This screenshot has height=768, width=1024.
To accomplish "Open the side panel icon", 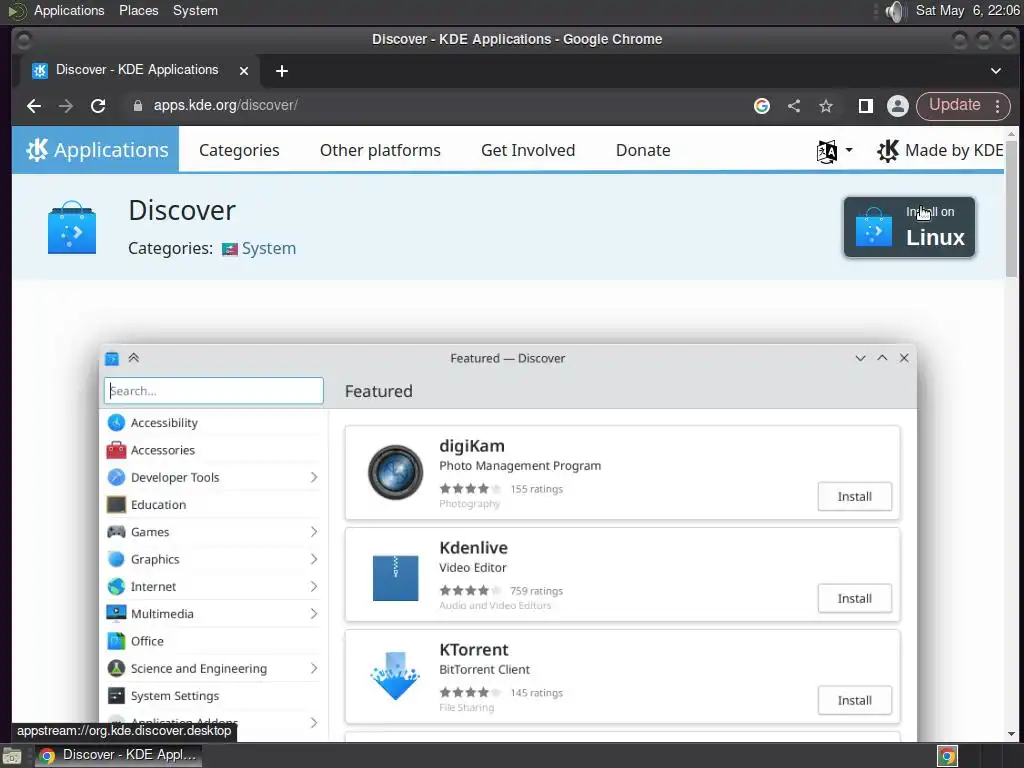I will pyautogui.click(x=865, y=106).
